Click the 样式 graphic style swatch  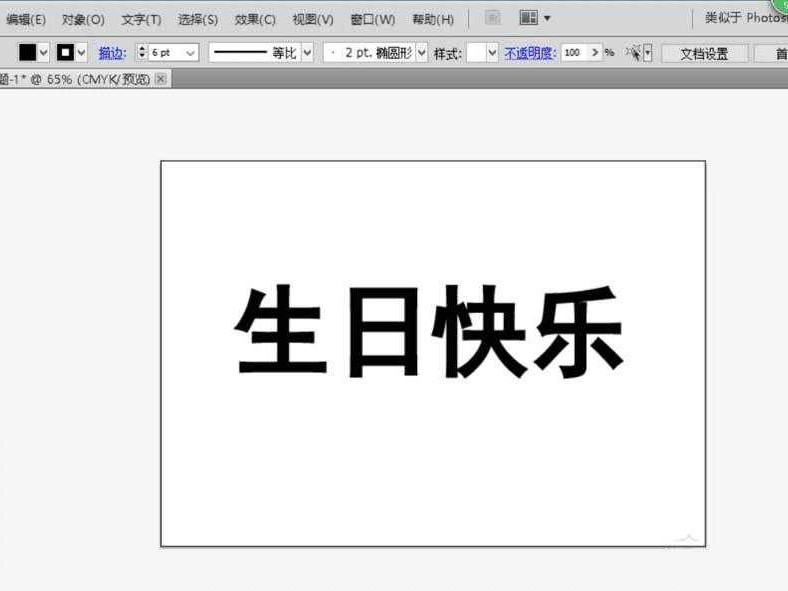point(476,53)
